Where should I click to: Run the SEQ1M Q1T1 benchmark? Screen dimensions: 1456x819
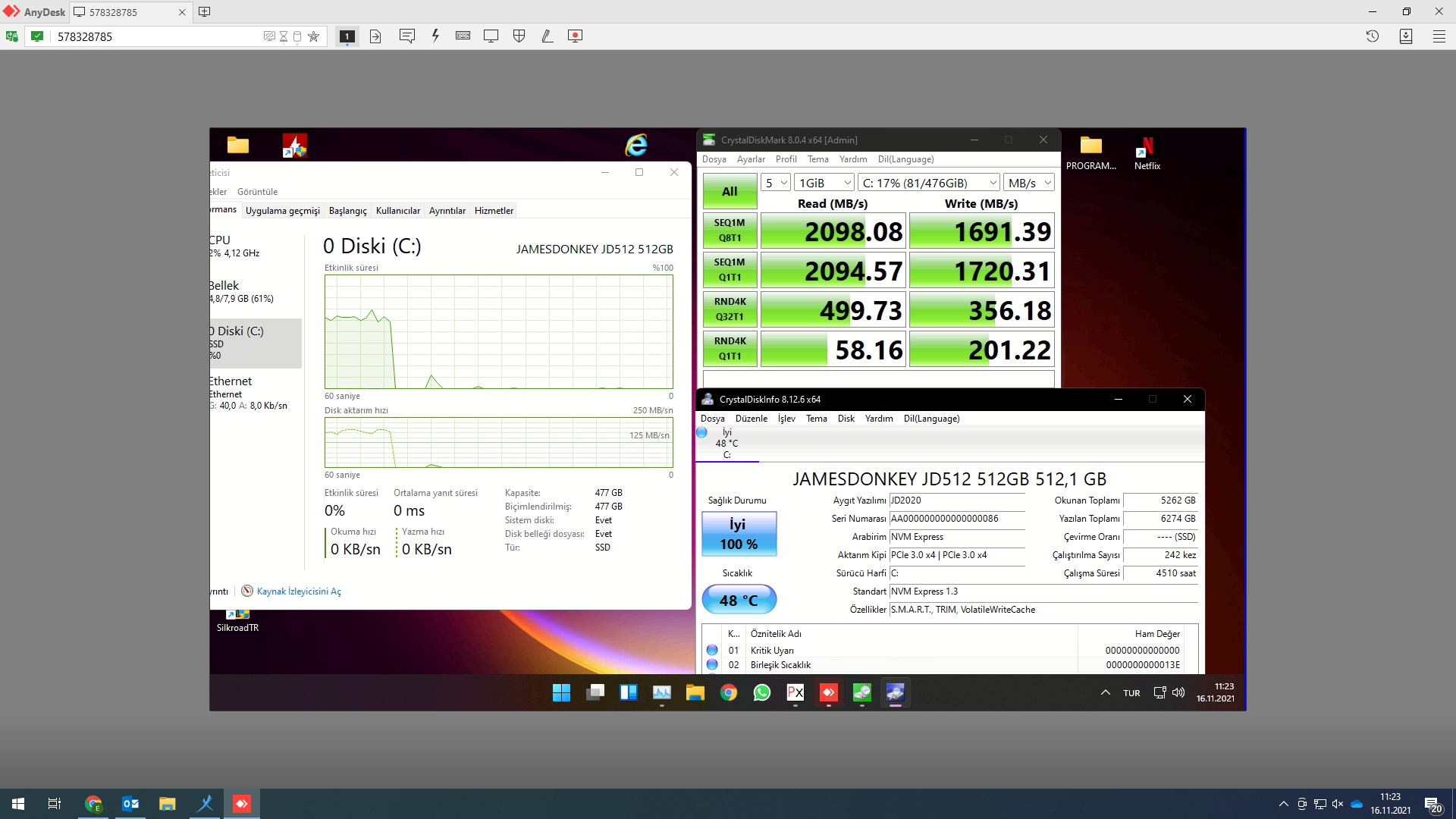(x=730, y=270)
